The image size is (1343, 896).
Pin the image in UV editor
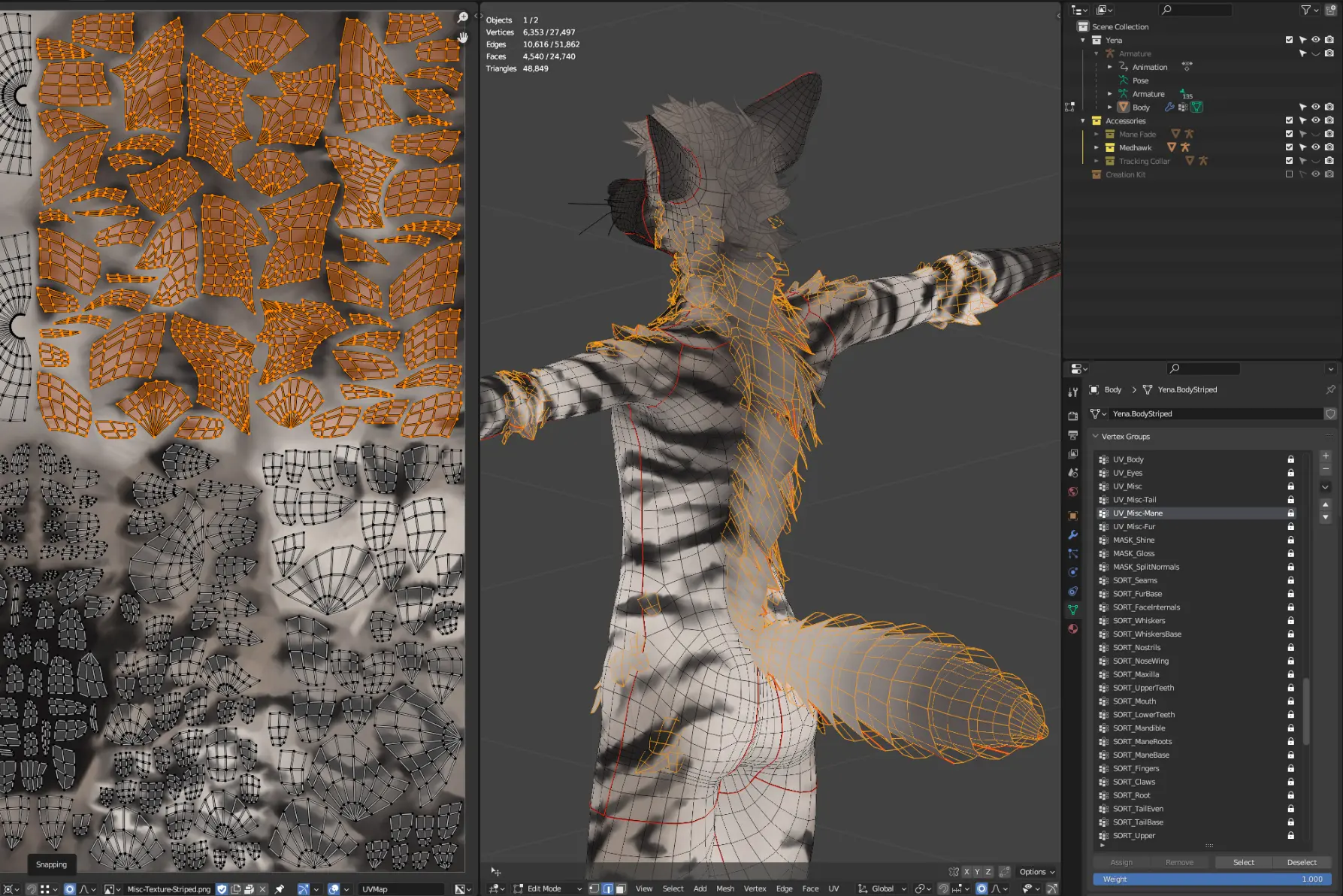pos(280,889)
